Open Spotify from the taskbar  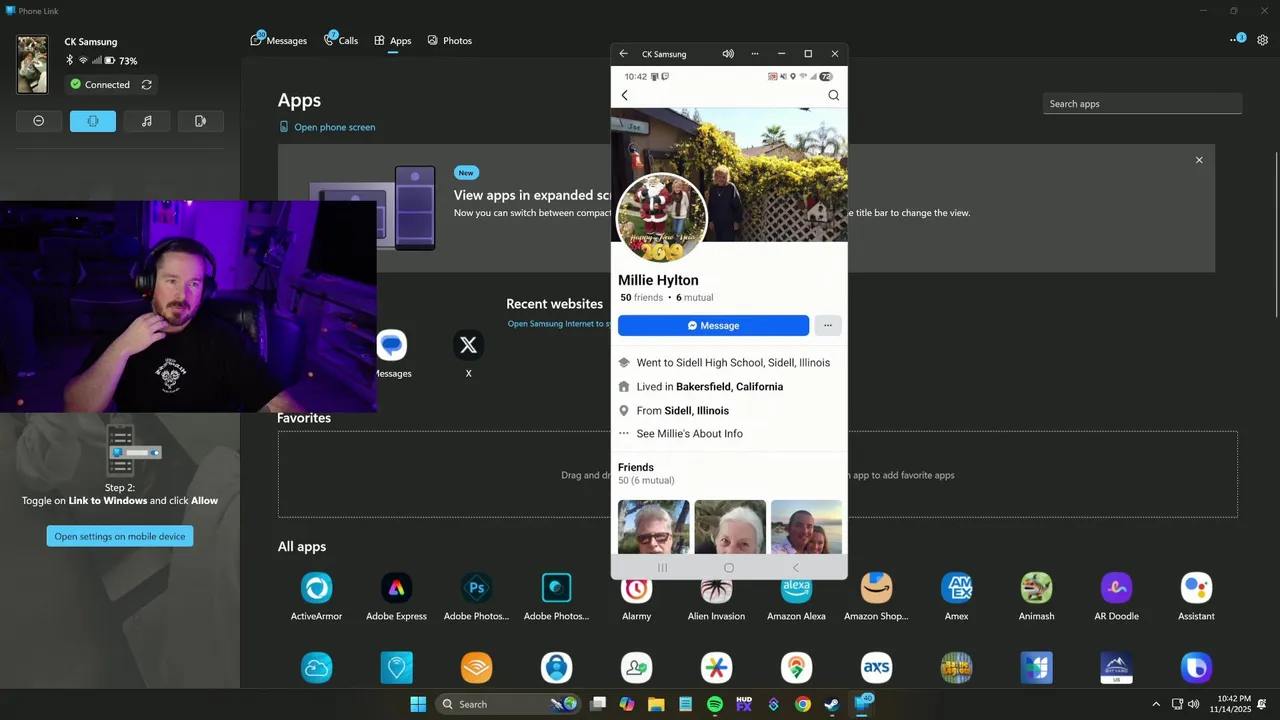pos(715,704)
